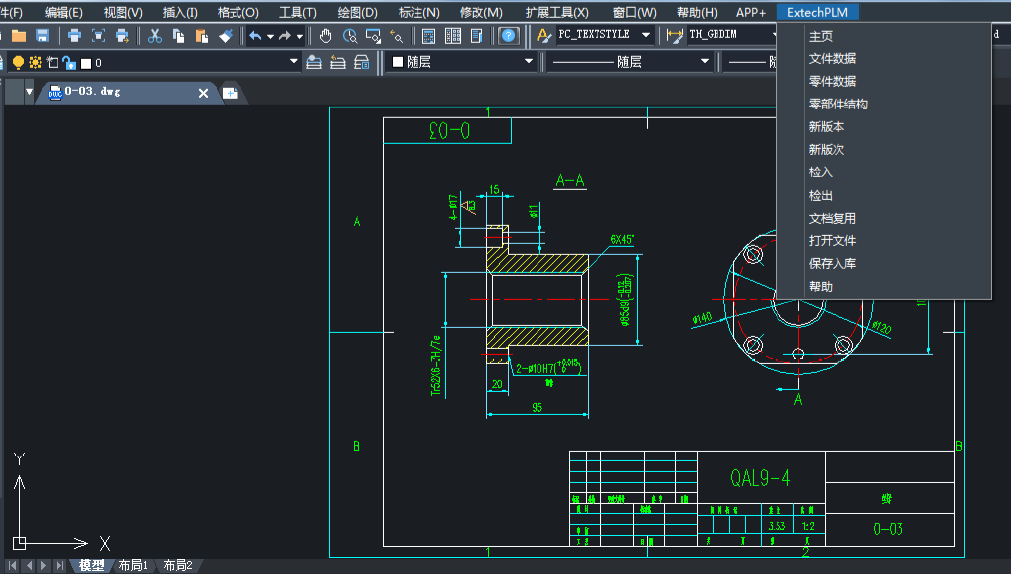Click the Cut scissors icon
The height and width of the screenshot is (574, 1011).
[x=155, y=36]
